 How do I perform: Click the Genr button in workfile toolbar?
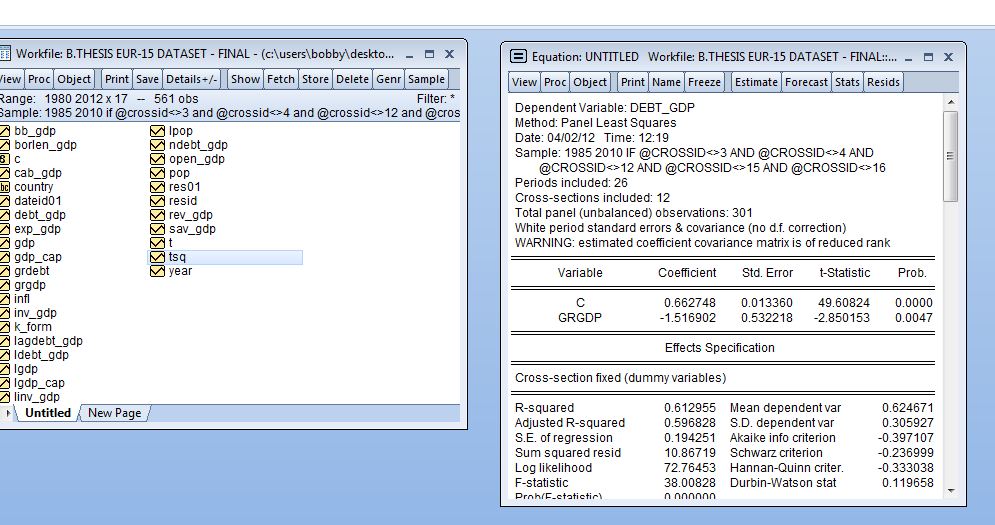(388, 79)
